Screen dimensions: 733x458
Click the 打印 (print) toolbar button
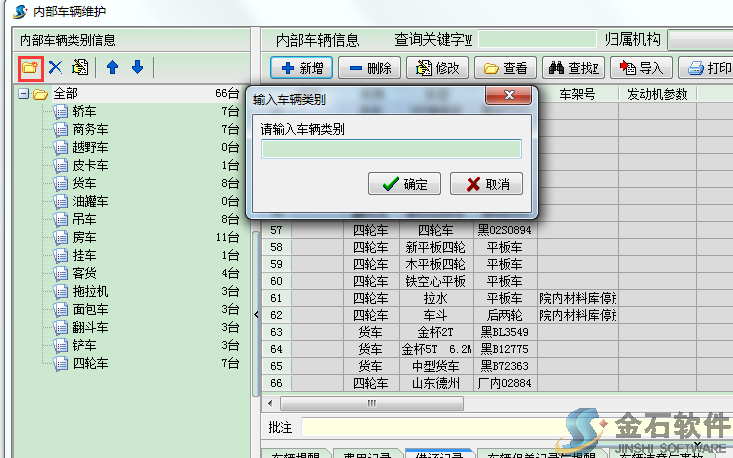pyautogui.click(x=708, y=68)
